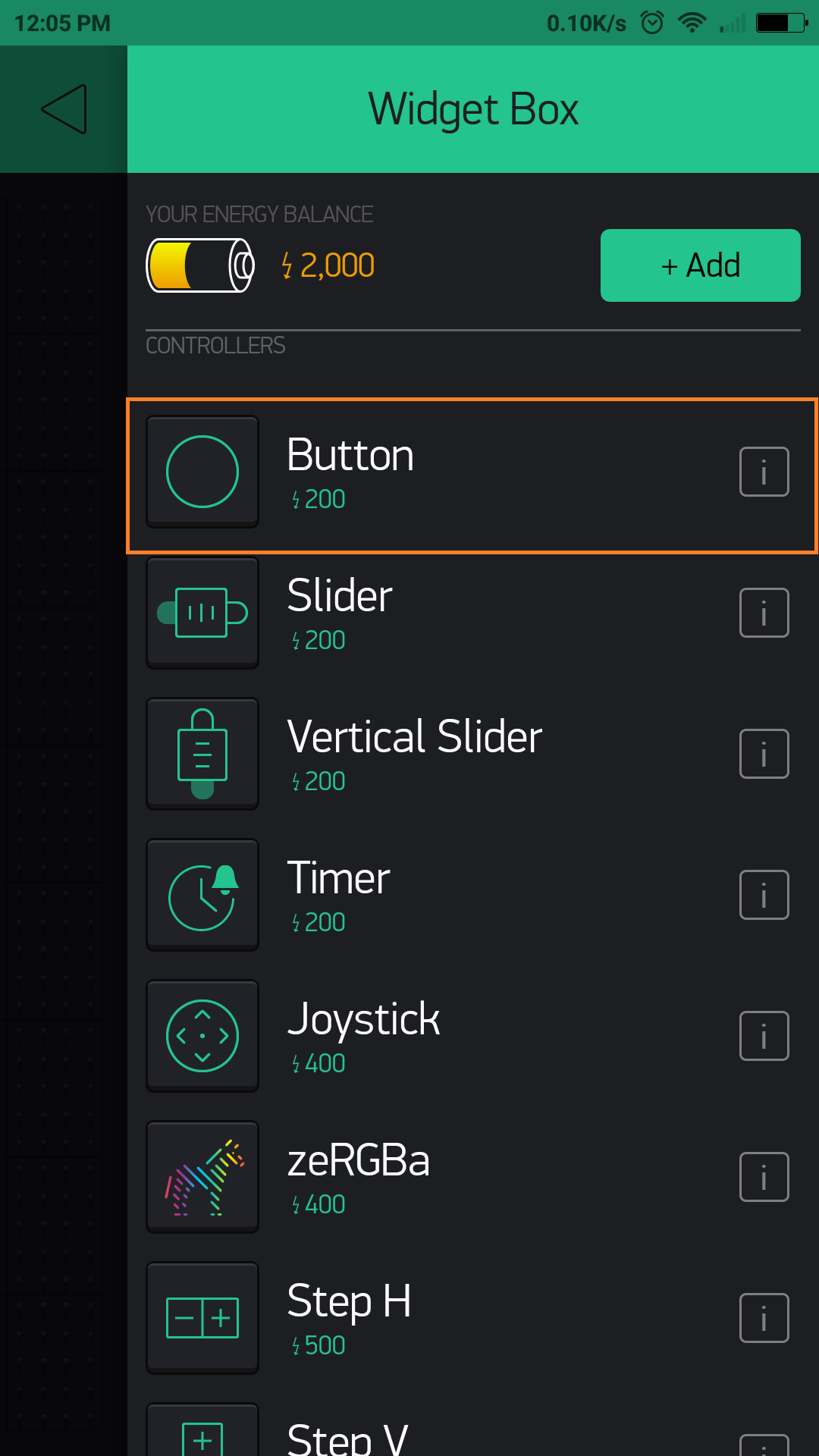This screenshot has width=819, height=1456.
Task: Select the Slider widget icon
Action: 202,612
